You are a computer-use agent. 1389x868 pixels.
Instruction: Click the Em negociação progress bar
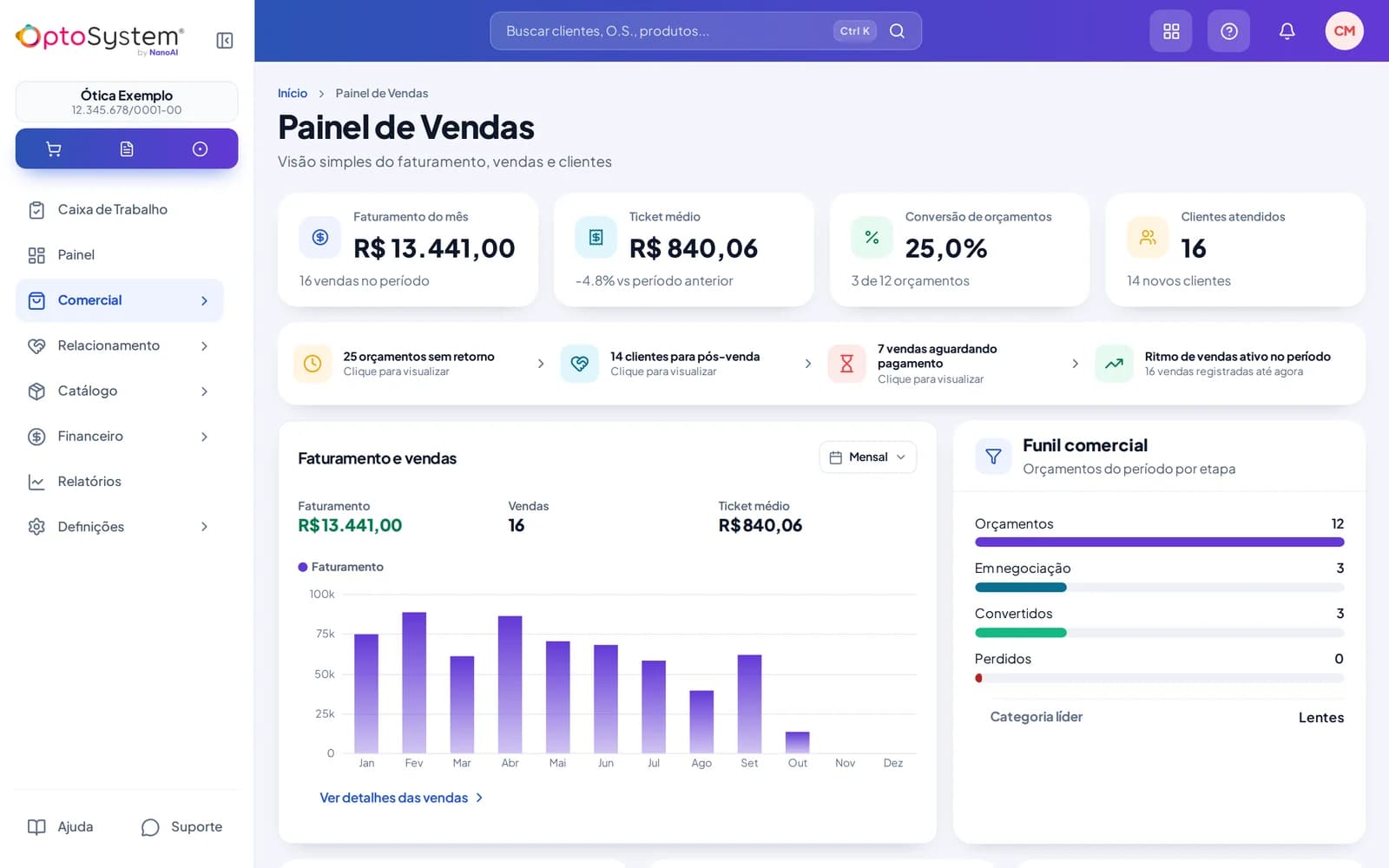(1159, 588)
